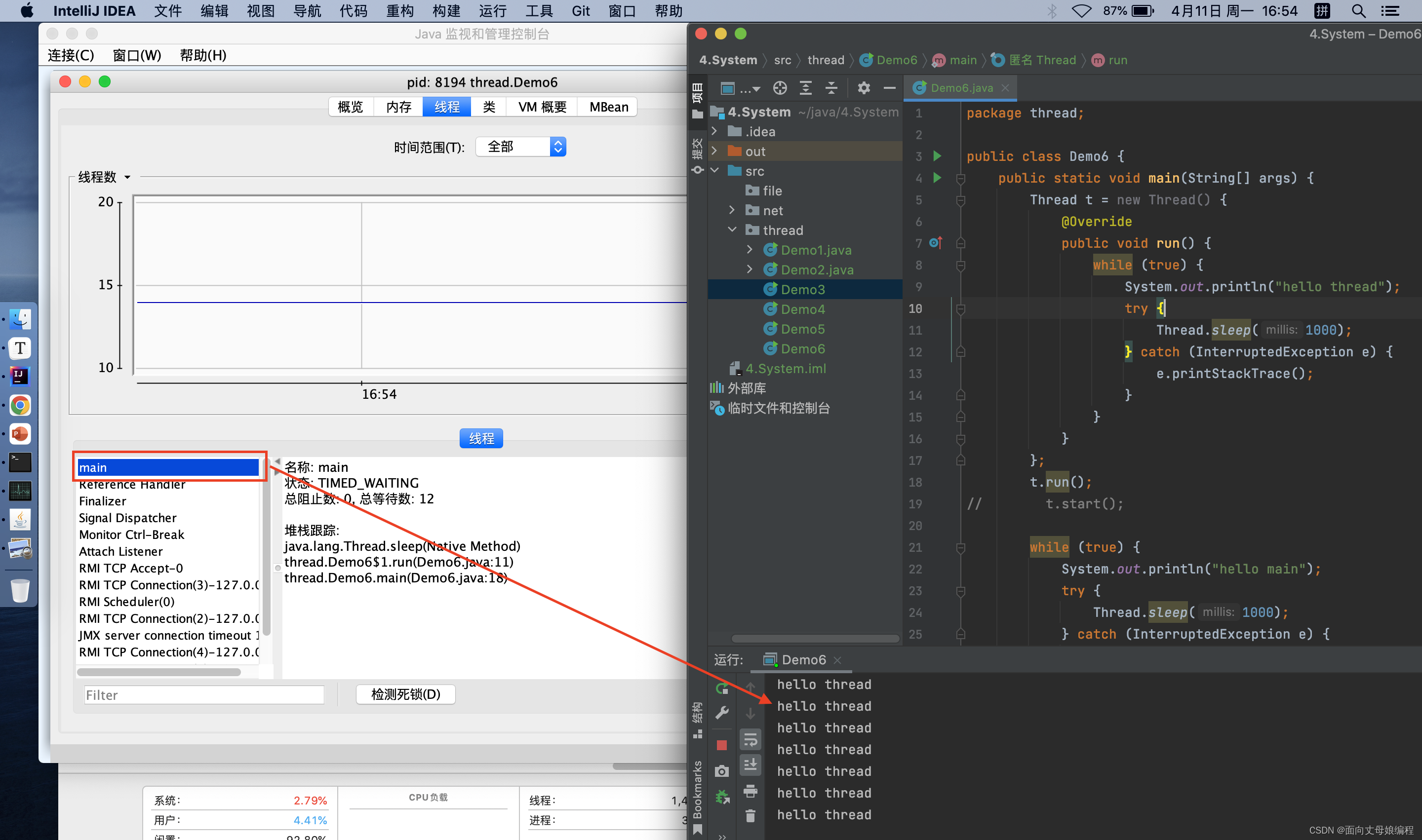The height and width of the screenshot is (840, 1422).
Task: Toggle scroll to end of console
Action: [x=750, y=764]
